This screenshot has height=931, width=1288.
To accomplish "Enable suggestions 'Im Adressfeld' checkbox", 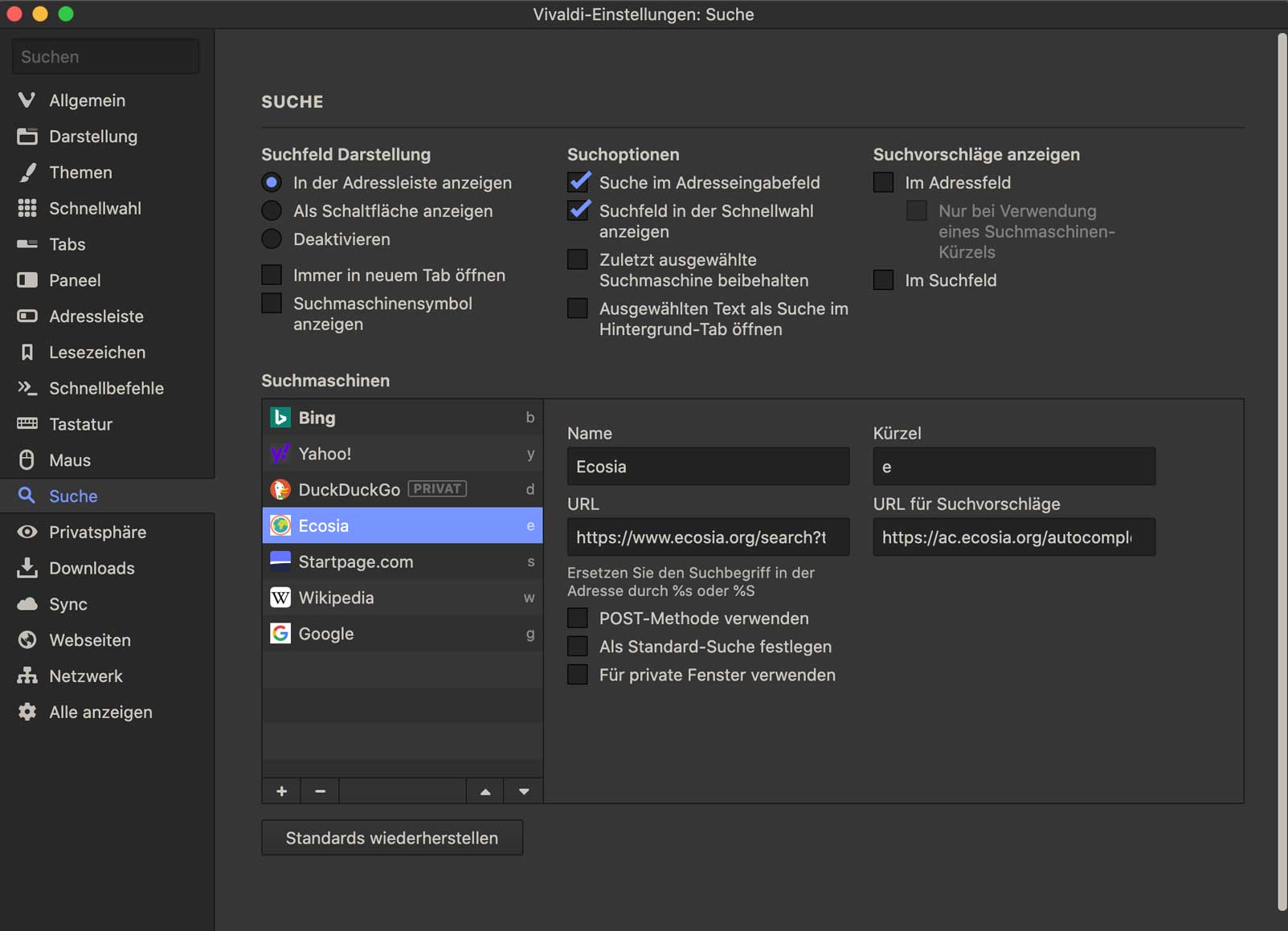I will pyautogui.click(x=884, y=182).
